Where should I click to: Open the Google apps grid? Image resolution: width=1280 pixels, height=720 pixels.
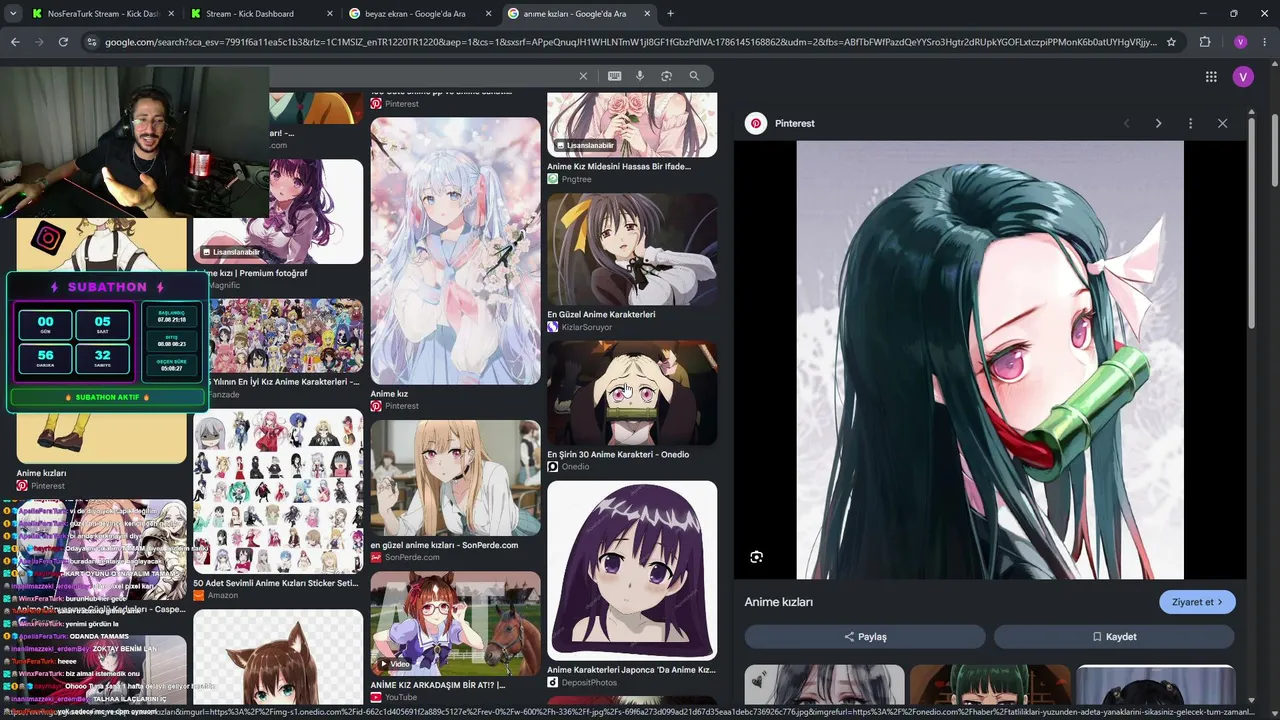tap(1211, 77)
